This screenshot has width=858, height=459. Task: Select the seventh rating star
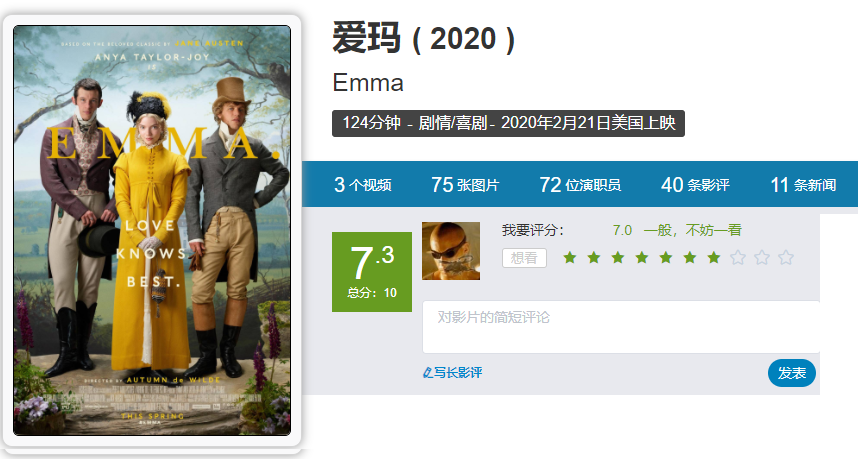pyautogui.click(x=714, y=257)
